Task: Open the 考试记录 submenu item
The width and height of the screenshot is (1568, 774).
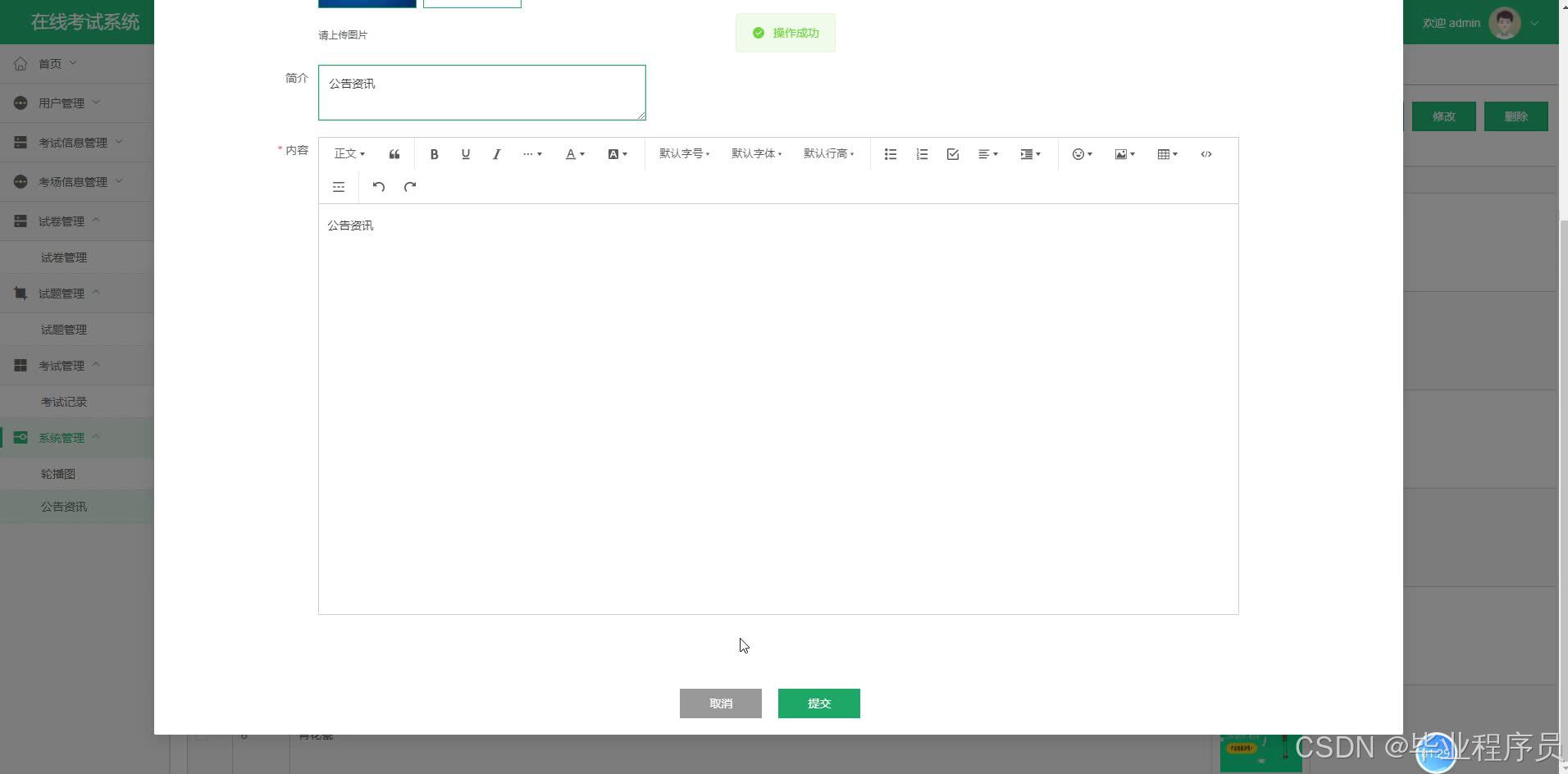Action: pos(77,402)
